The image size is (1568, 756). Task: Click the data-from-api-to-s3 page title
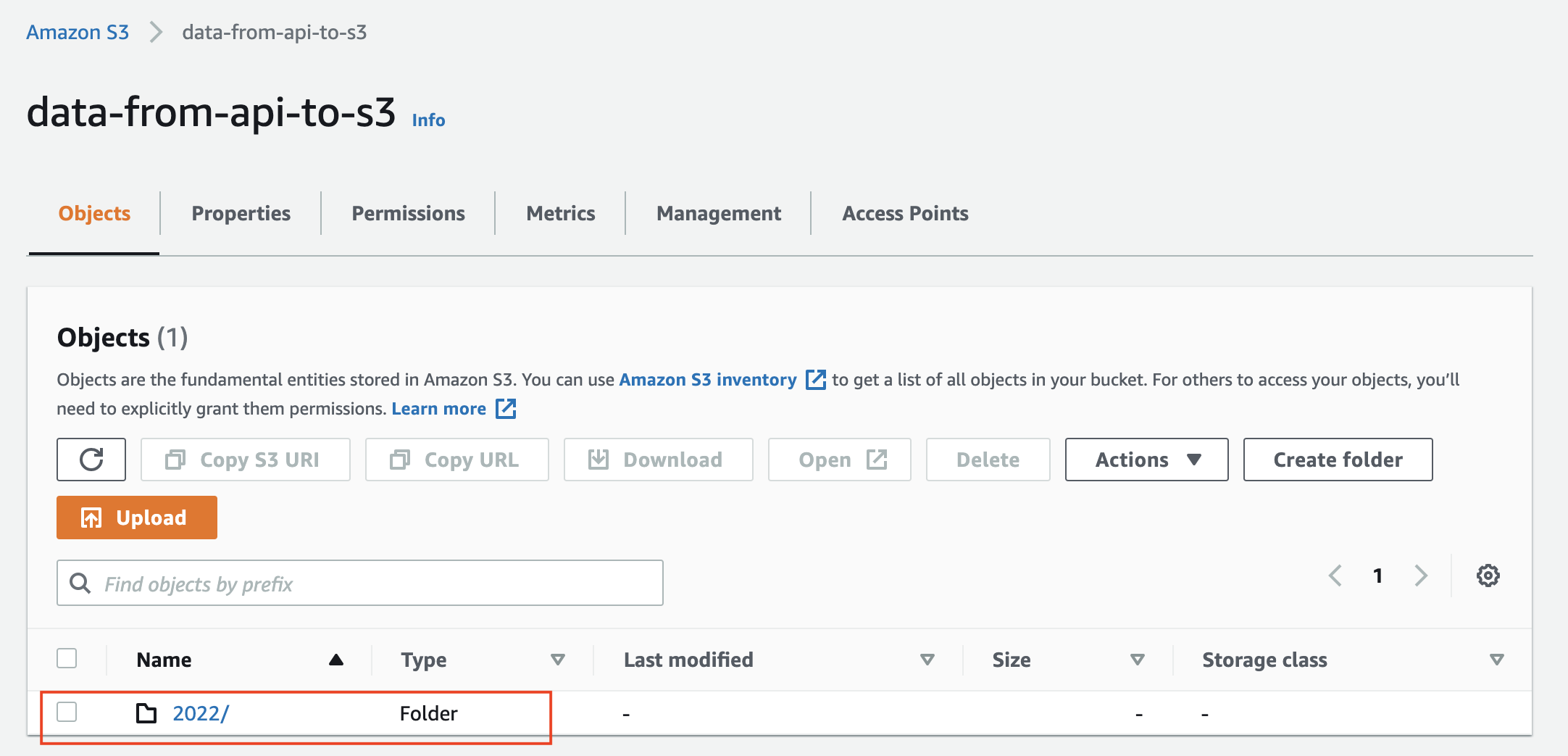[x=211, y=112]
